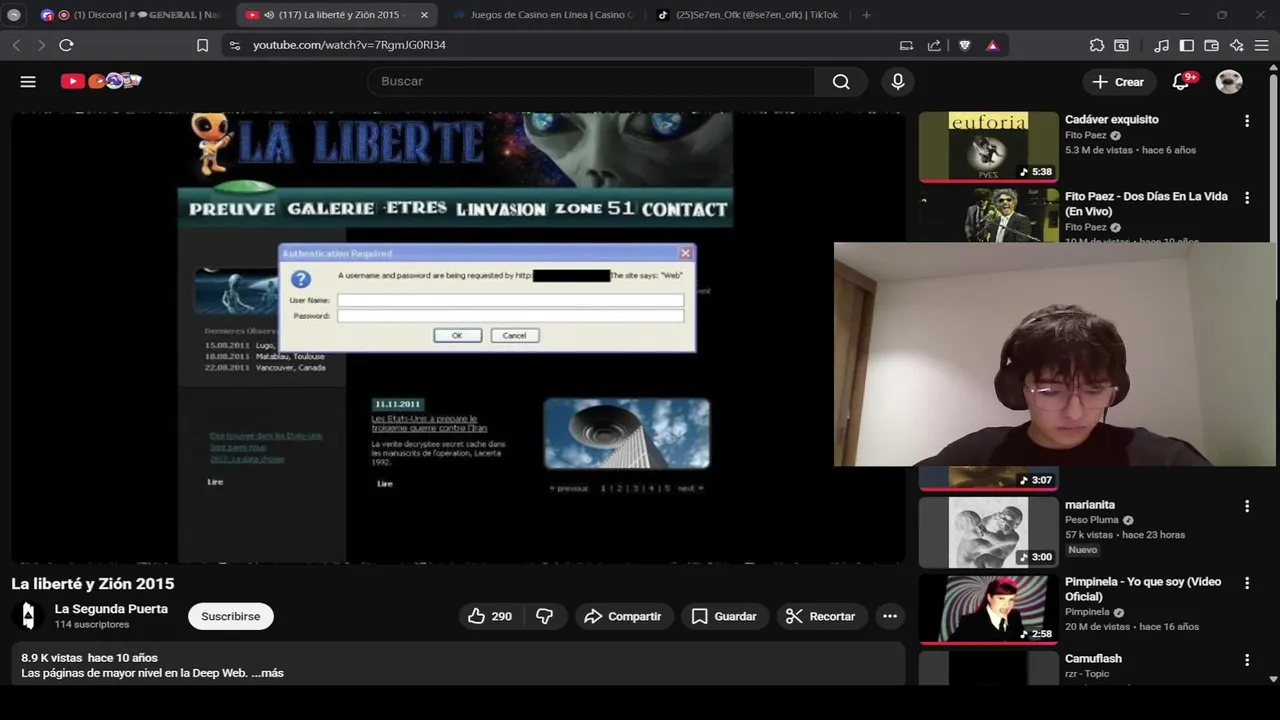Close the La liberté y Zión tab
This screenshot has height=720, width=1280.
click(x=424, y=15)
